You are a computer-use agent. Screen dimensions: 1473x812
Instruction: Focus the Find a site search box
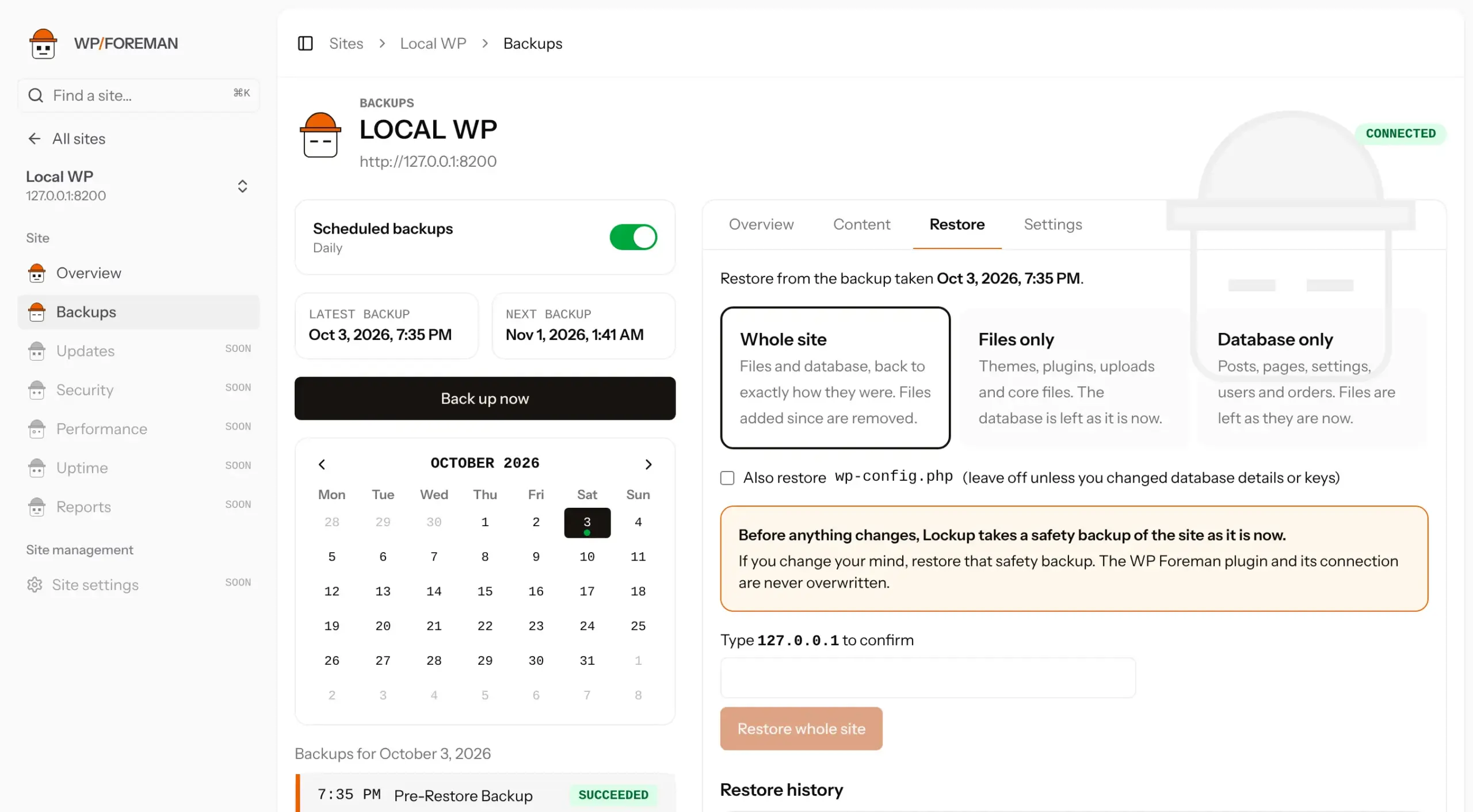tap(138, 95)
